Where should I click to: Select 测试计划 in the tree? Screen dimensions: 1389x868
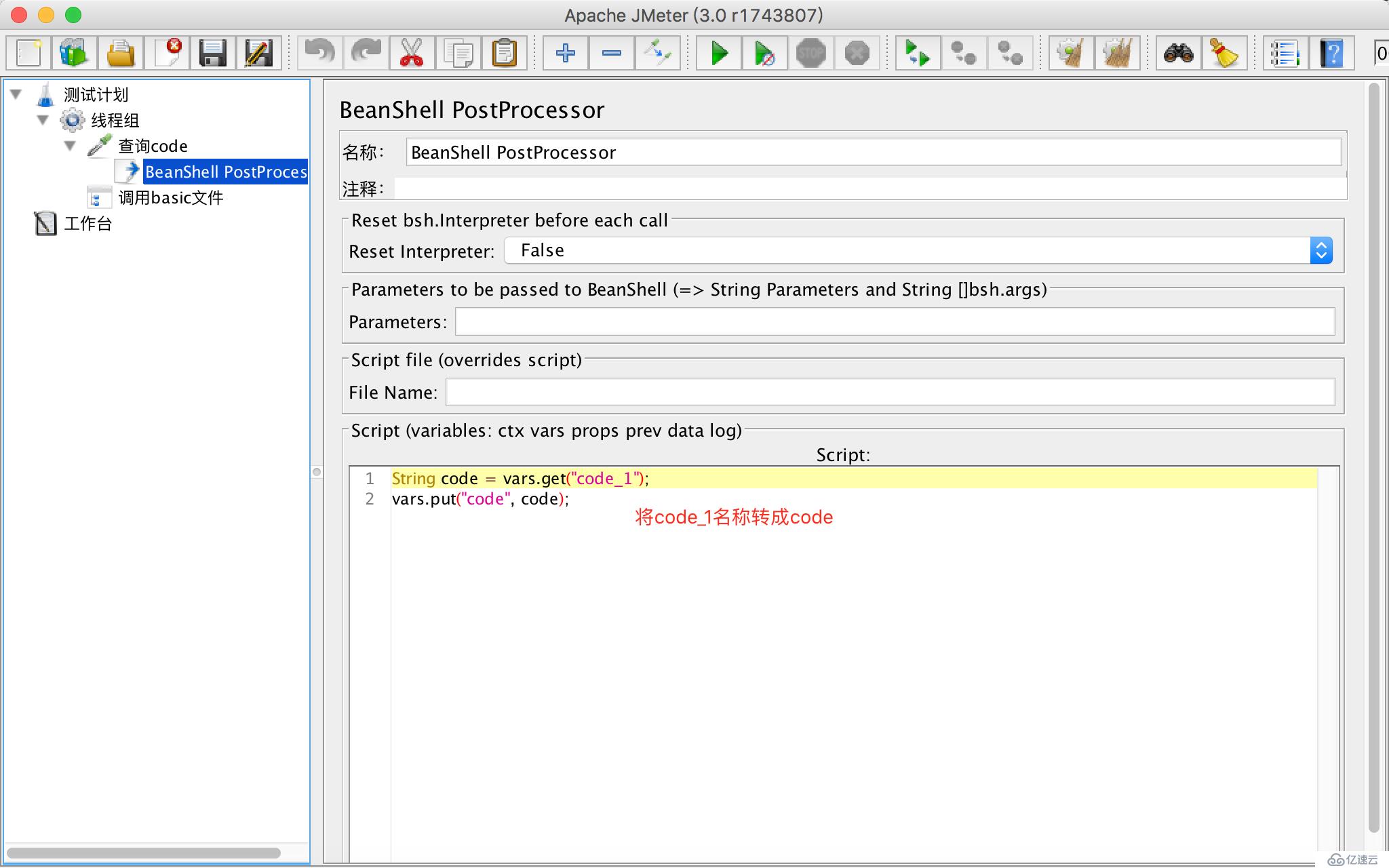coord(96,95)
